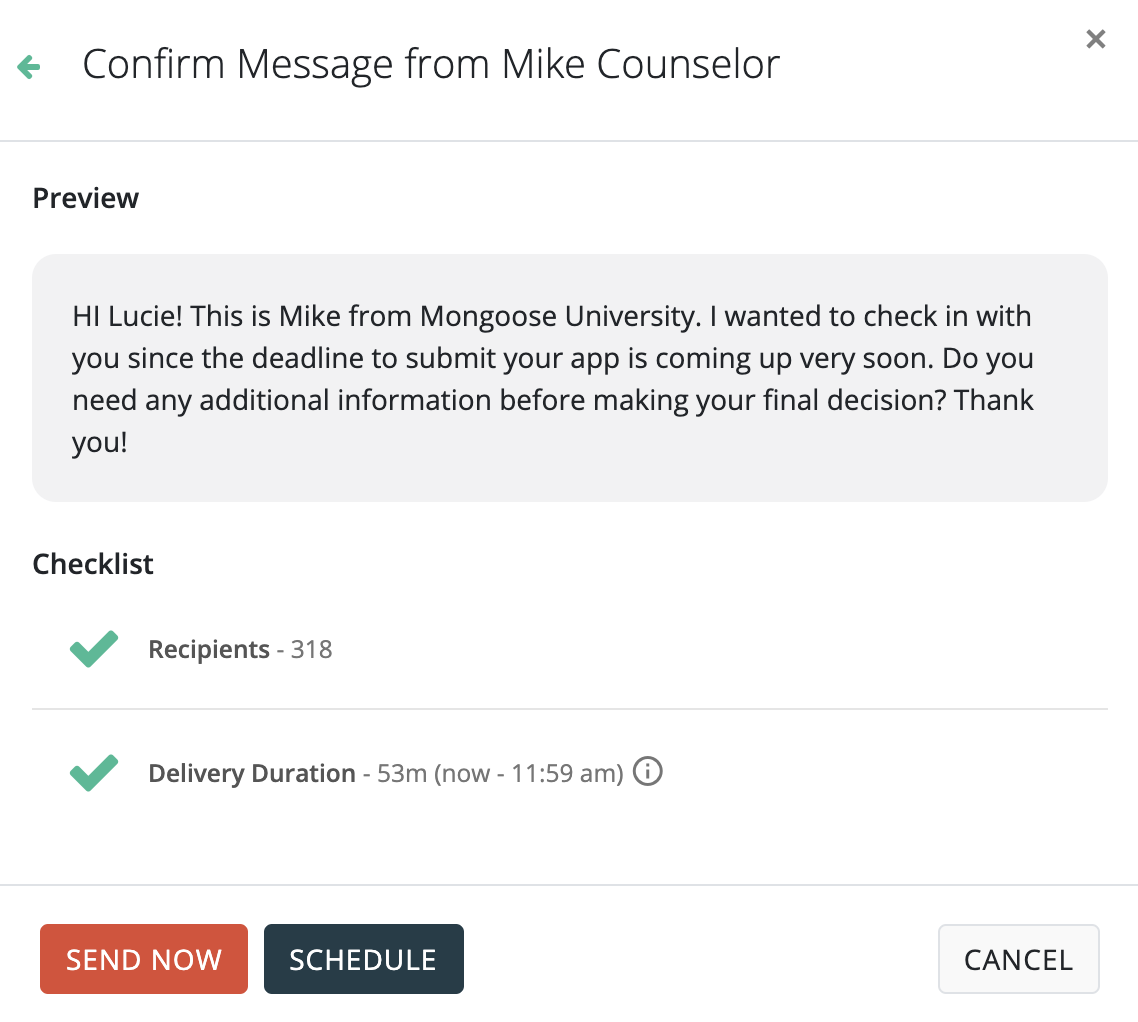The height and width of the screenshot is (1022, 1138).
Task: Select the Preview section heading
Action: click(x=86, y=198)
